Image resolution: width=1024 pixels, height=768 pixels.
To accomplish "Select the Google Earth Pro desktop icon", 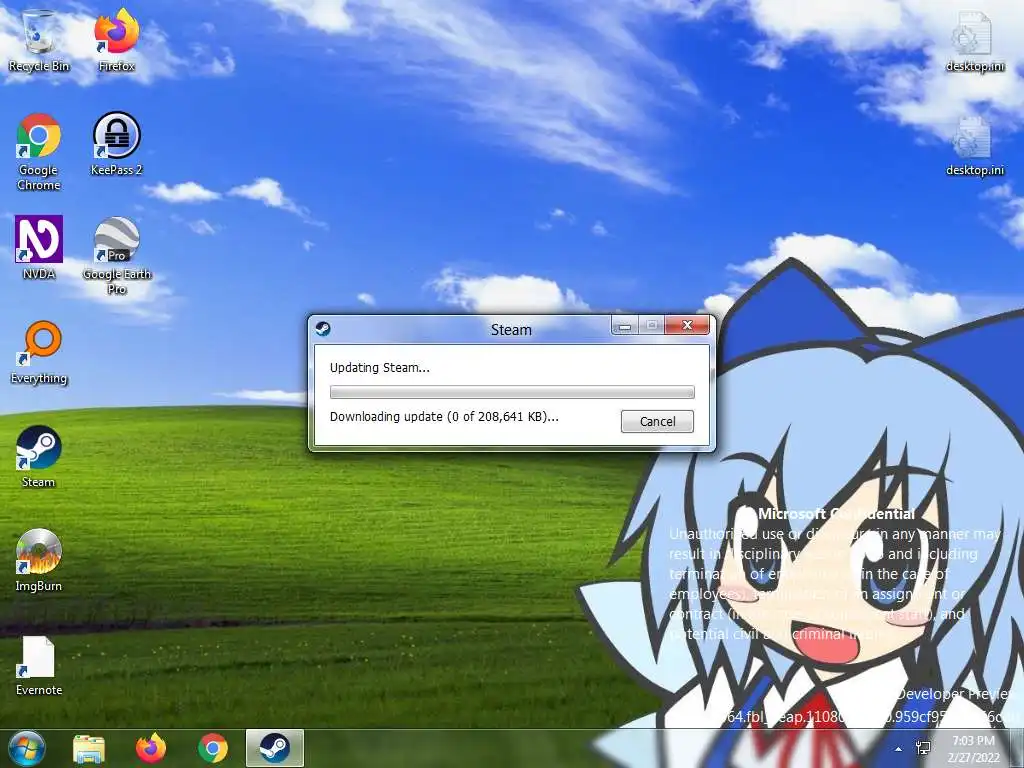I will click(116, 256).
